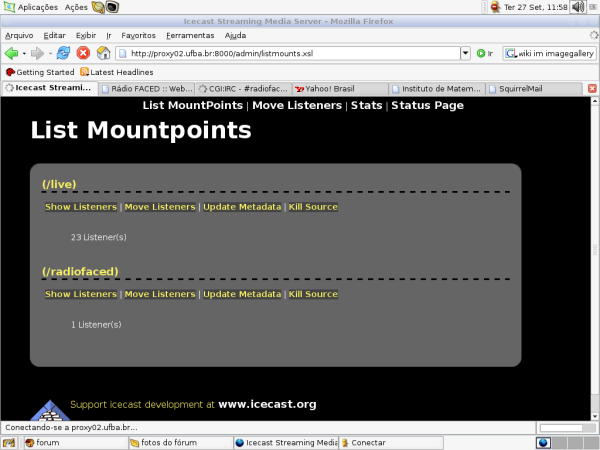Screen dimensions: 600x450
Task: Open the Latest Headlines feed bookmark
Action: 117,72
